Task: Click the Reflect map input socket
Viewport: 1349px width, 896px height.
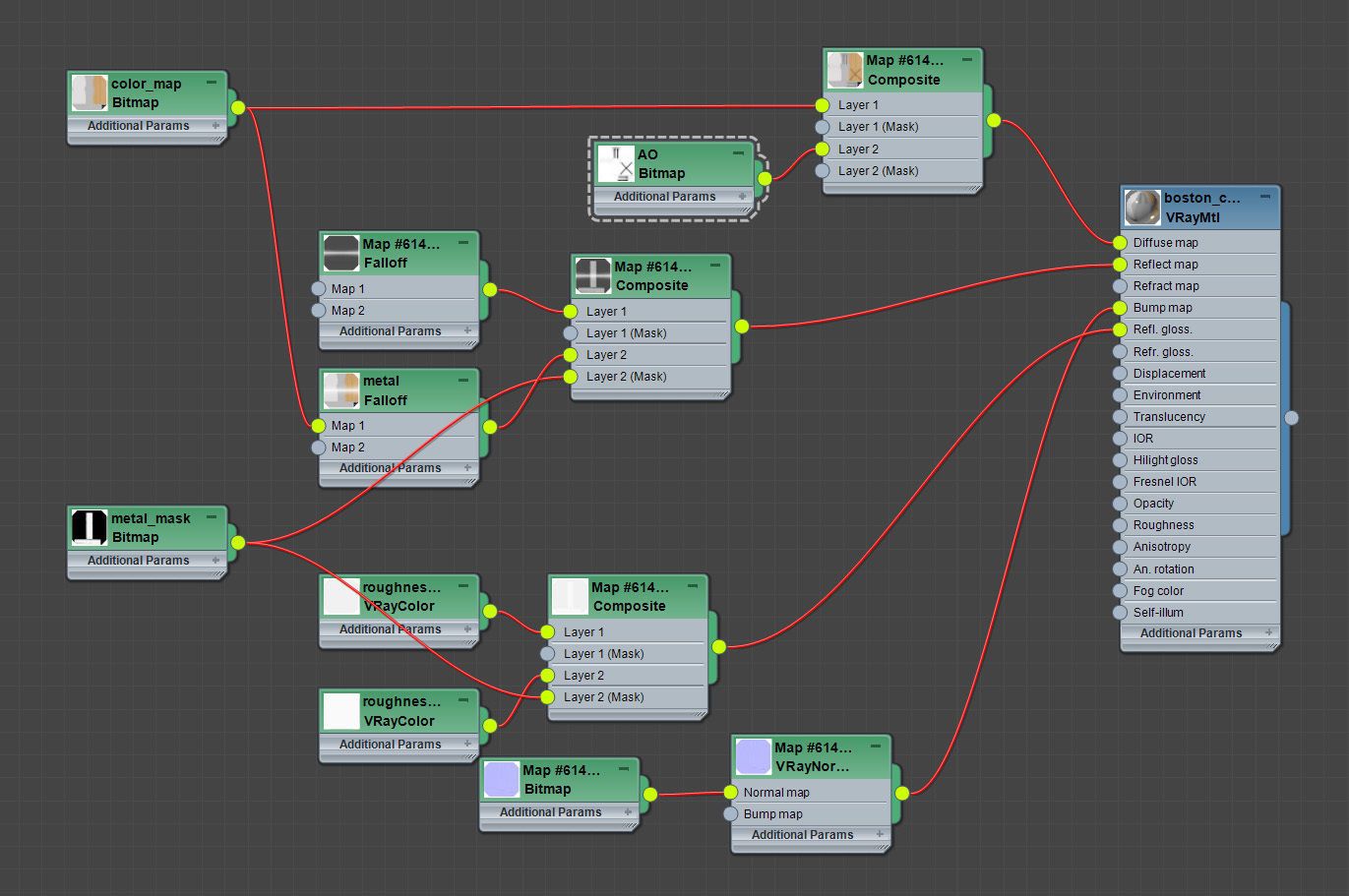Action: click(1120, 265)
